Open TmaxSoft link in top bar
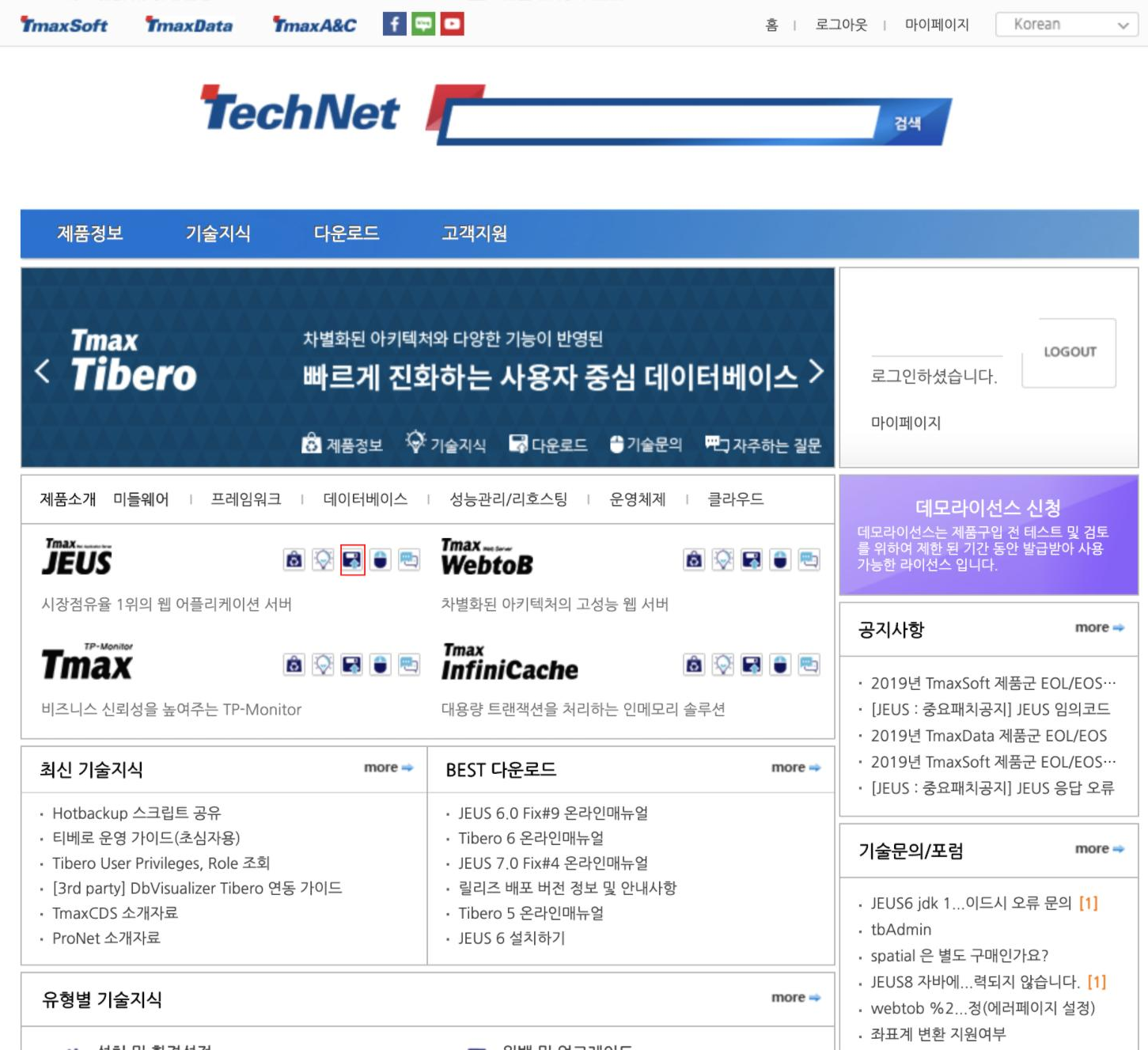The image size is (1148, 1050). pos(64,25)
